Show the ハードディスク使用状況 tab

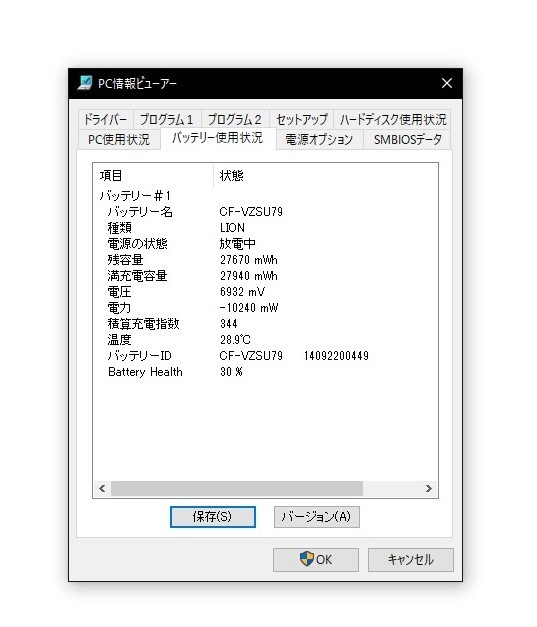tap(393, 119)
